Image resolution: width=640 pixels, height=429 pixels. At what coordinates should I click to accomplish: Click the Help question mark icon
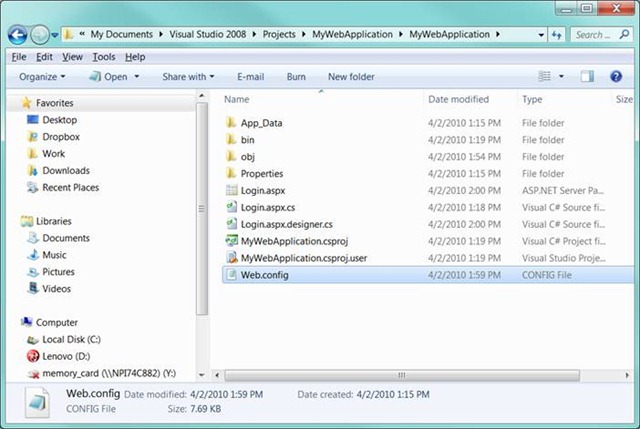coord(616,76)
